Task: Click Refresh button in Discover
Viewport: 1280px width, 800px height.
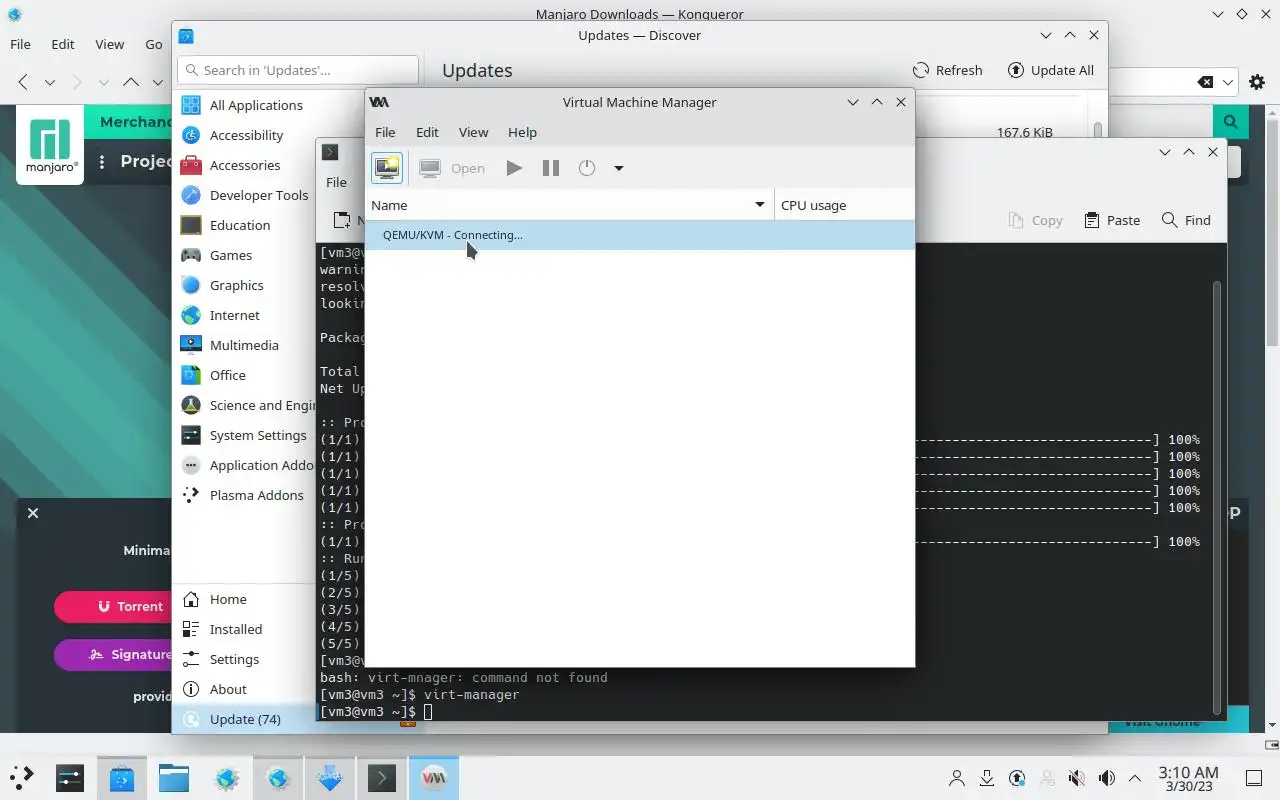Action: pos(947,70)
